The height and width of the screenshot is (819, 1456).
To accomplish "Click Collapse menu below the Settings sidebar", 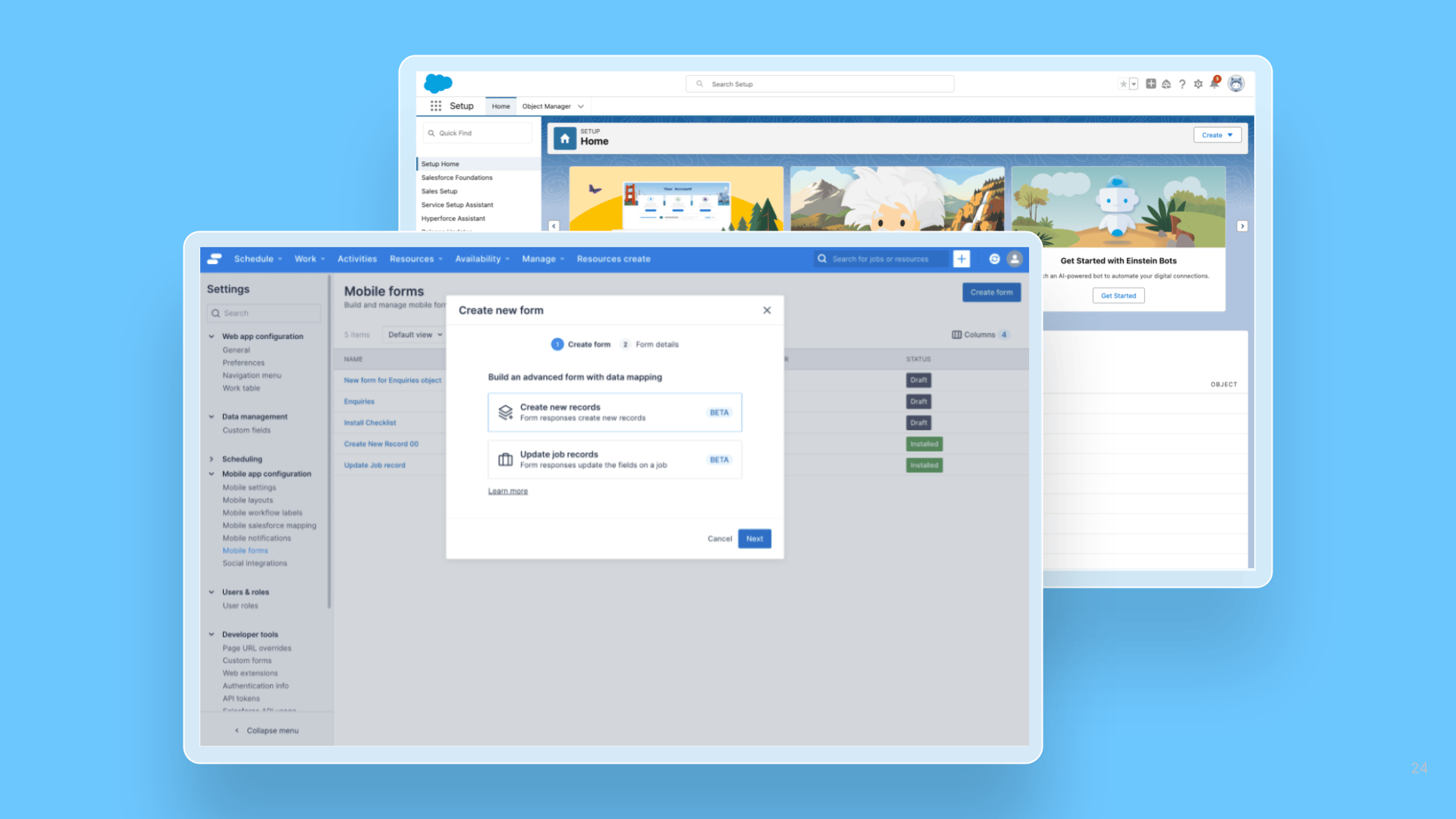I will [x=266, y=730].
